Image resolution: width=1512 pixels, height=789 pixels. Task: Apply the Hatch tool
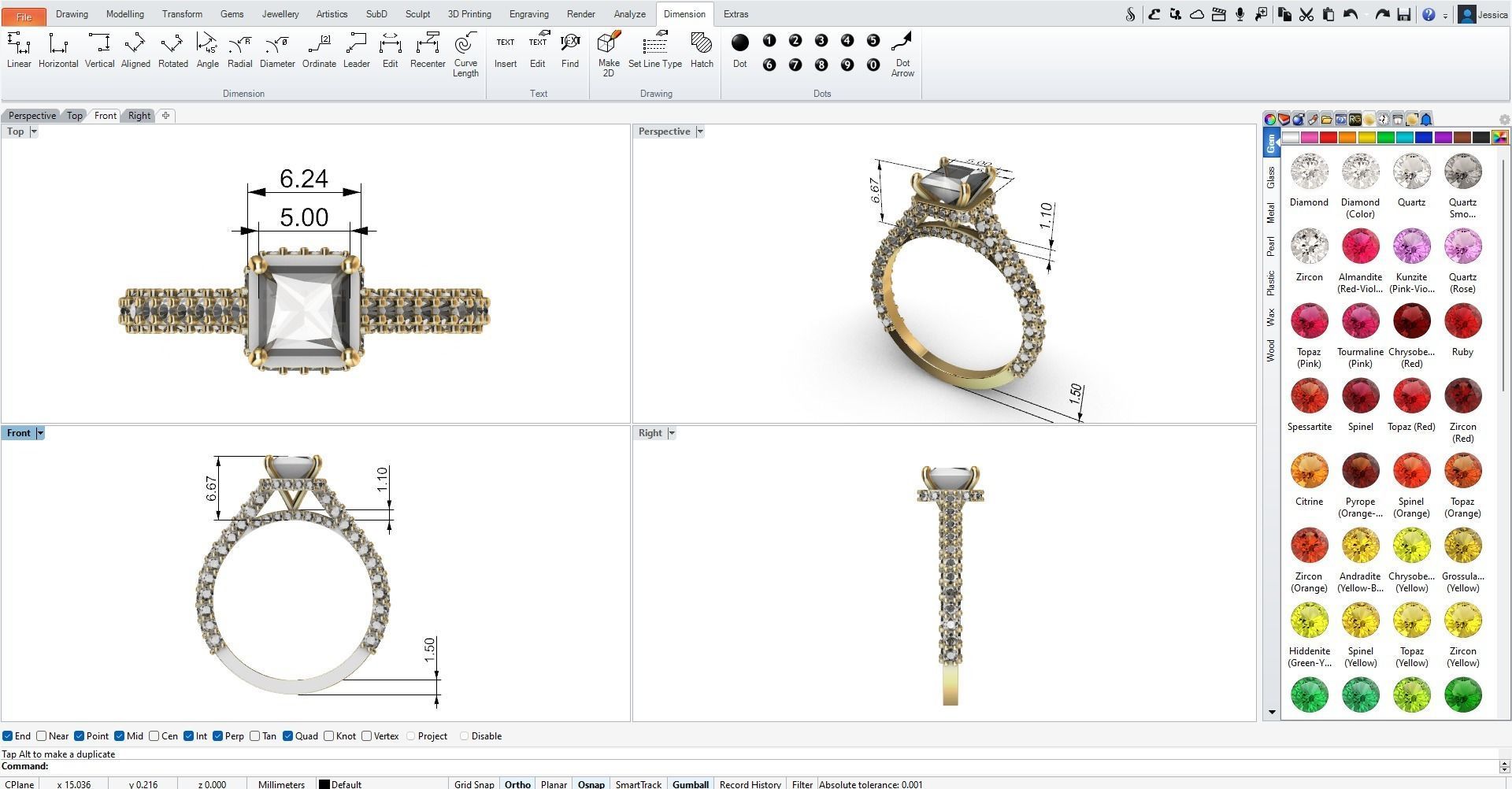702,51
